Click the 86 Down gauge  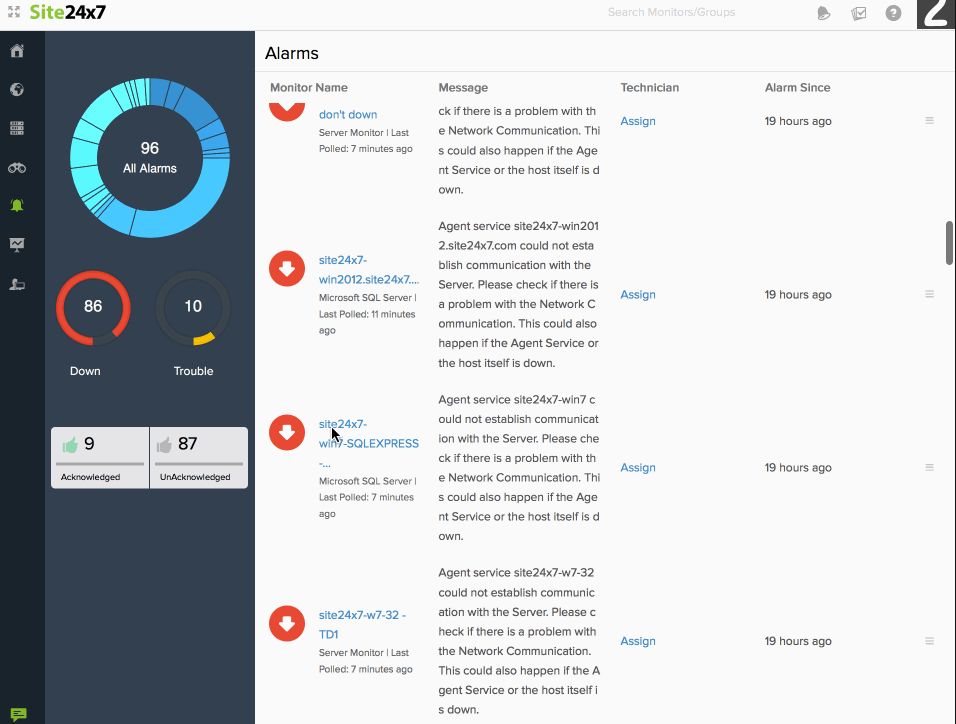coord(93,307)
